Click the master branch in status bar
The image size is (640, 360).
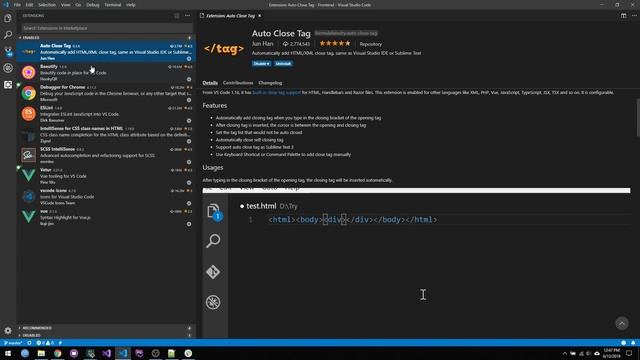(13, 343)
